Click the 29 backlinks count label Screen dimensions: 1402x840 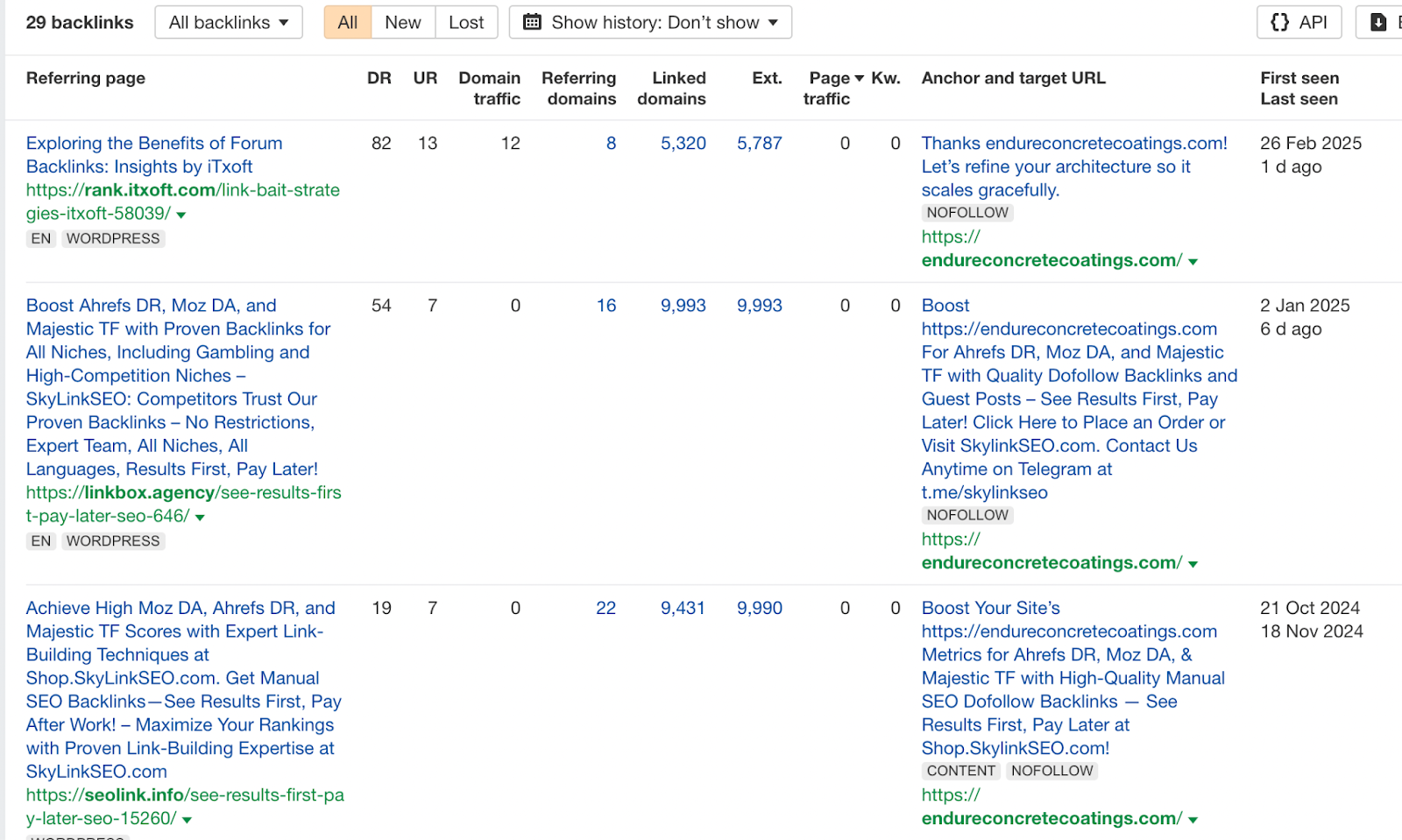[80, 23]
